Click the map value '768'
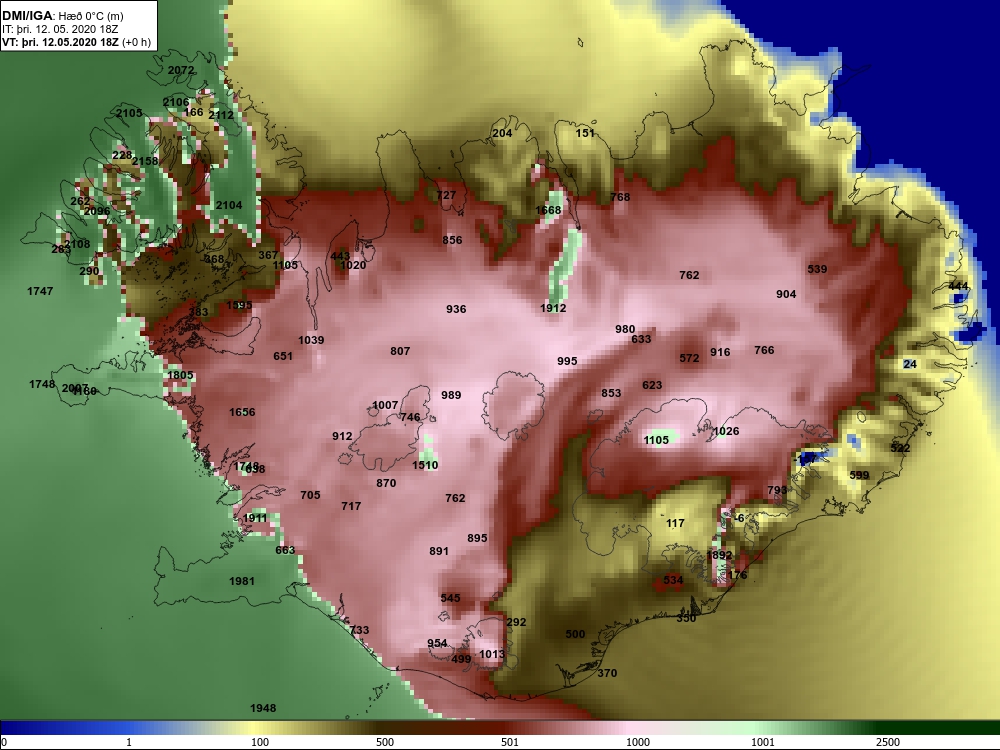This screenshot has width=1000, height=750. pyautogui.click(x=621, y=197)
